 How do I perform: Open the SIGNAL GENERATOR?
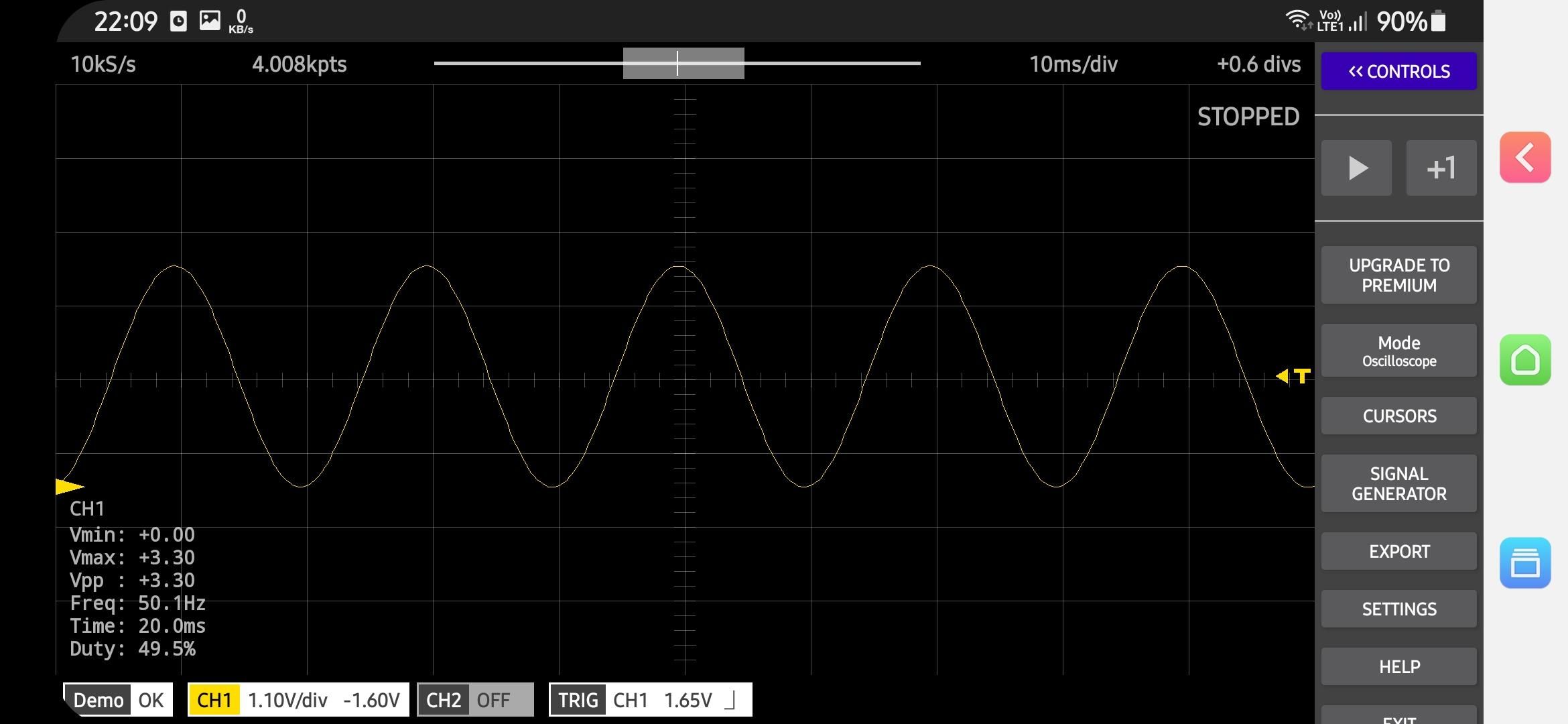1398,483
